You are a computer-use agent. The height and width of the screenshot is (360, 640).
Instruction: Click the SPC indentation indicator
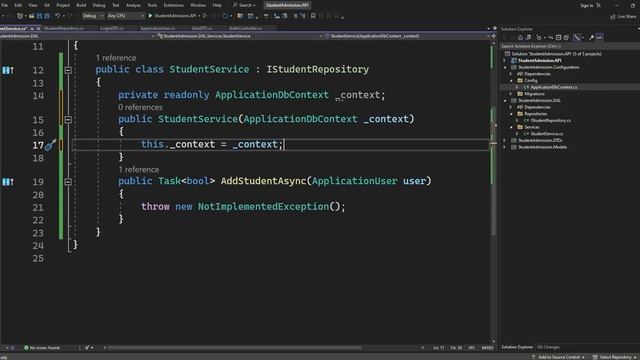pyautogui.click(x=472, y=348)
